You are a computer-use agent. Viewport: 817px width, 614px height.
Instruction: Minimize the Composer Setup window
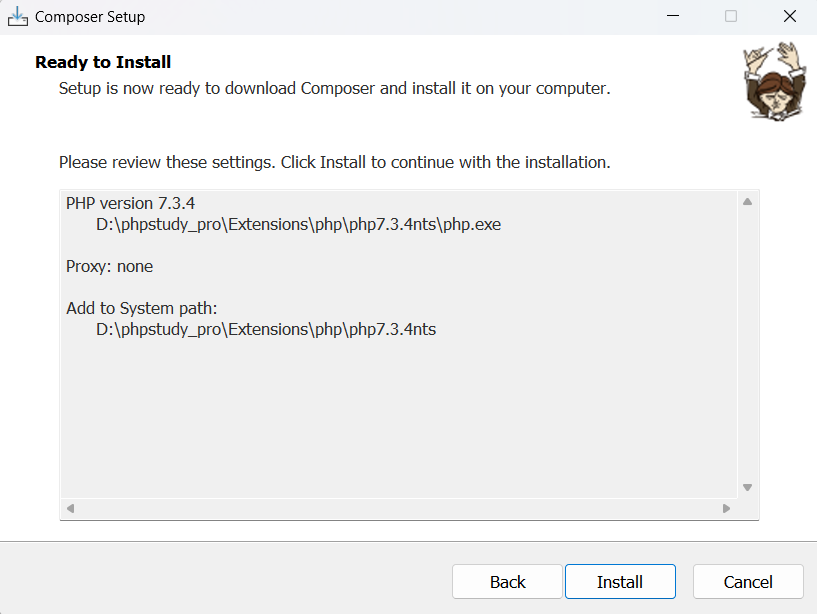point(673,16)
